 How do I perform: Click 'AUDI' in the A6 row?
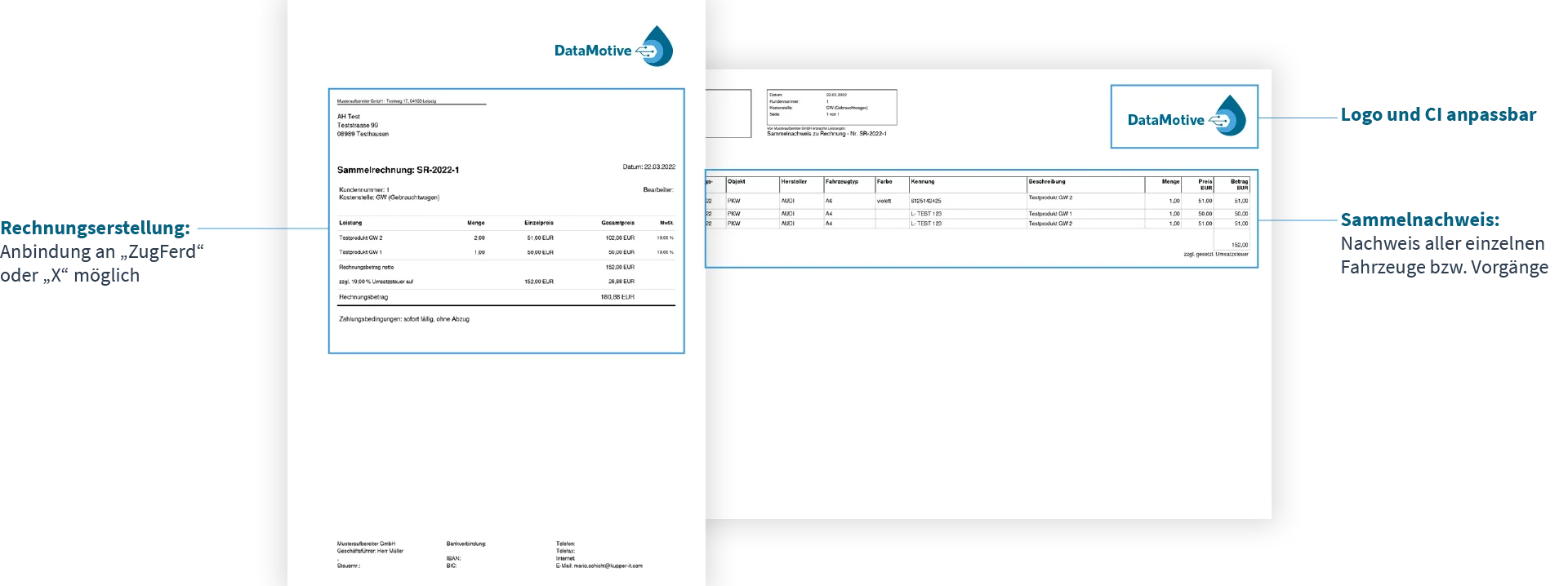[788, 201]
